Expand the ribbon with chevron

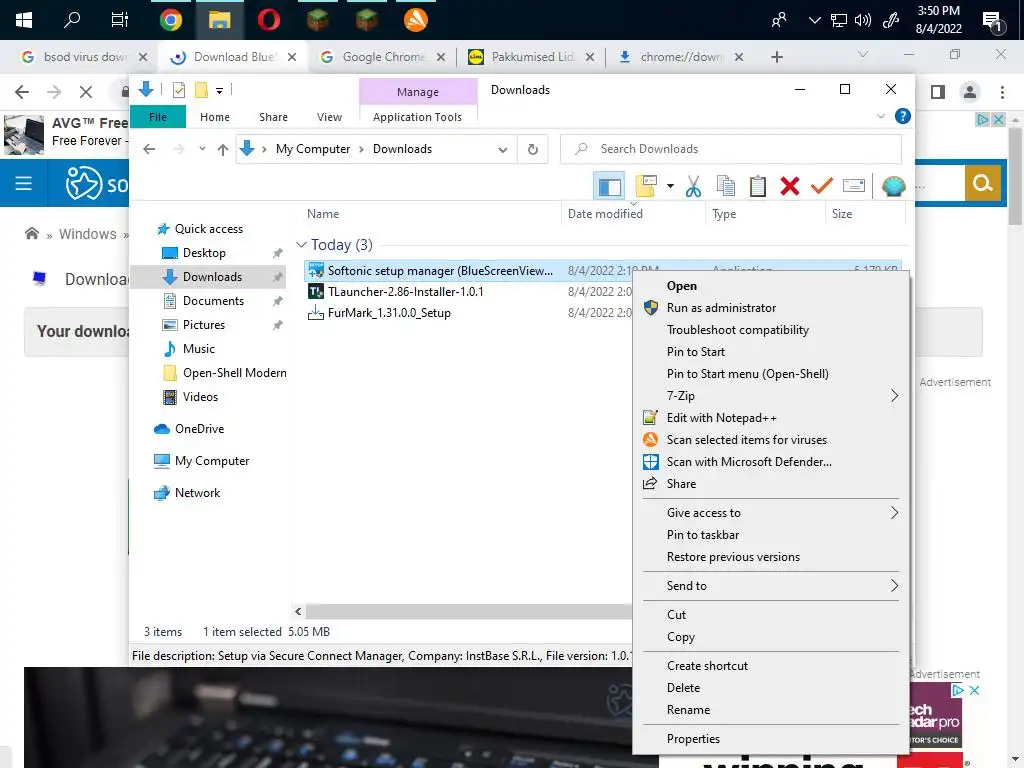(x=880, y=116)
